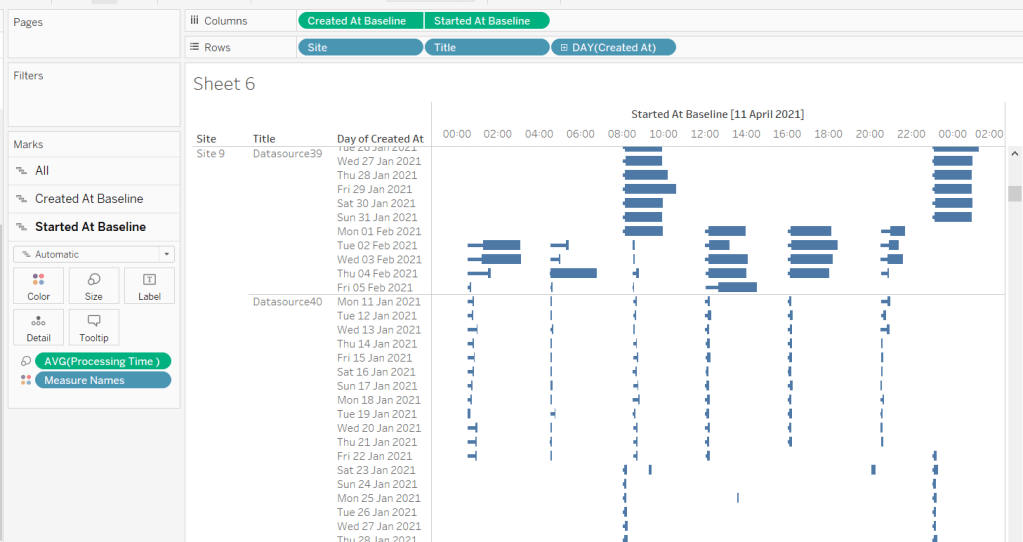Click the size icon beside AVG(Processing Time)
Viewport: 1023px width, 542px height.
click(x=25, y=361)
